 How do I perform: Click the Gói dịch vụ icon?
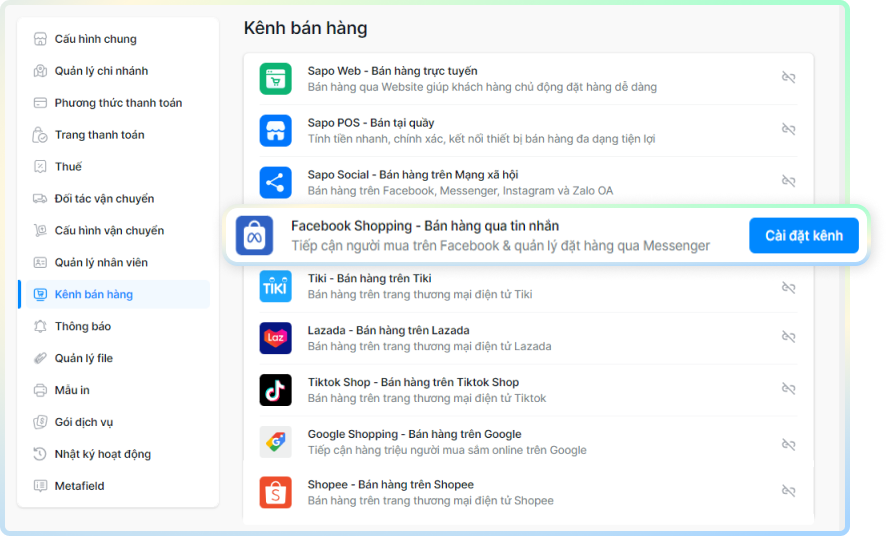(40, 422)
